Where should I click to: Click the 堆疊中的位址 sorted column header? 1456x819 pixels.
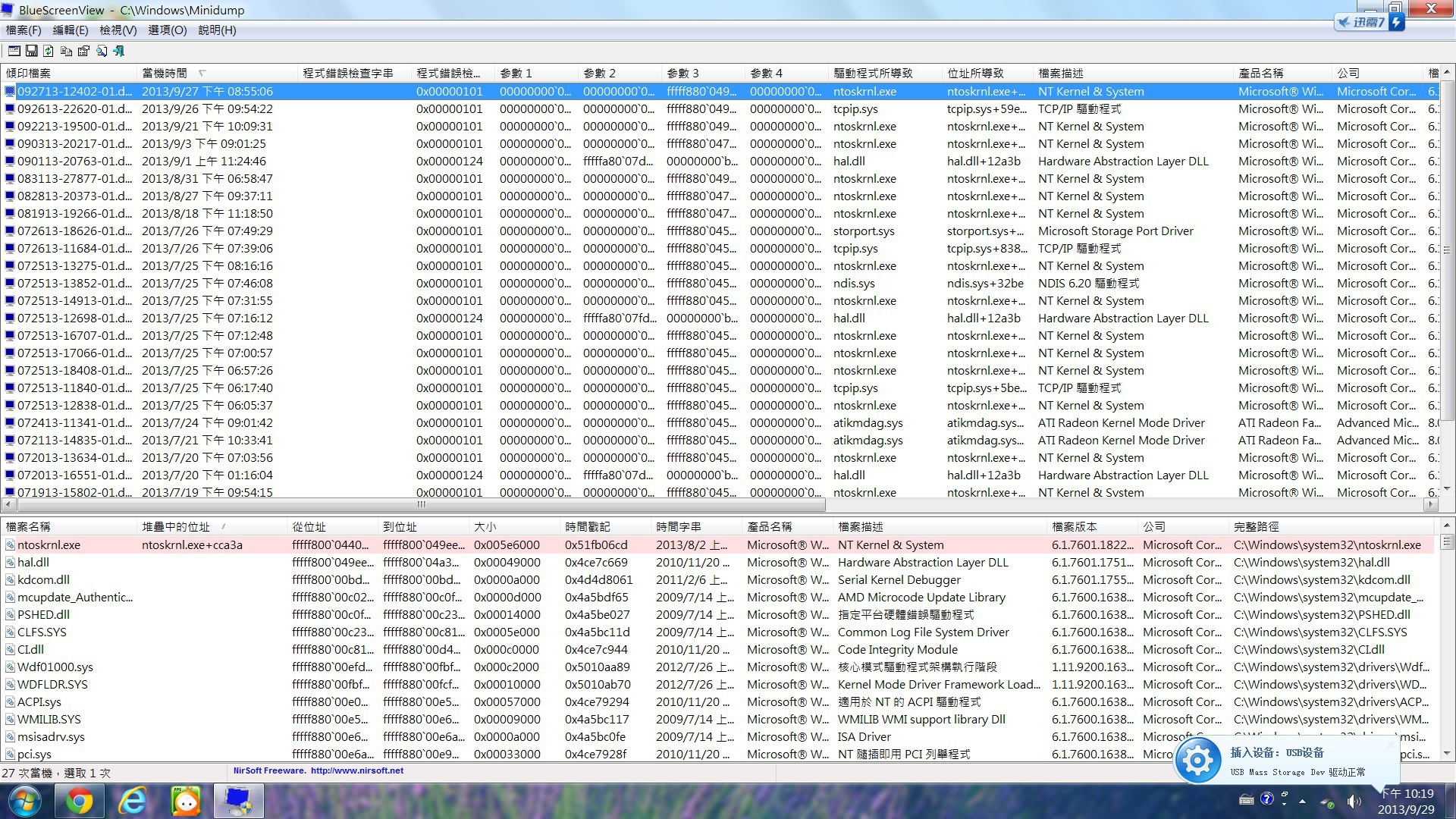(212, 526)
